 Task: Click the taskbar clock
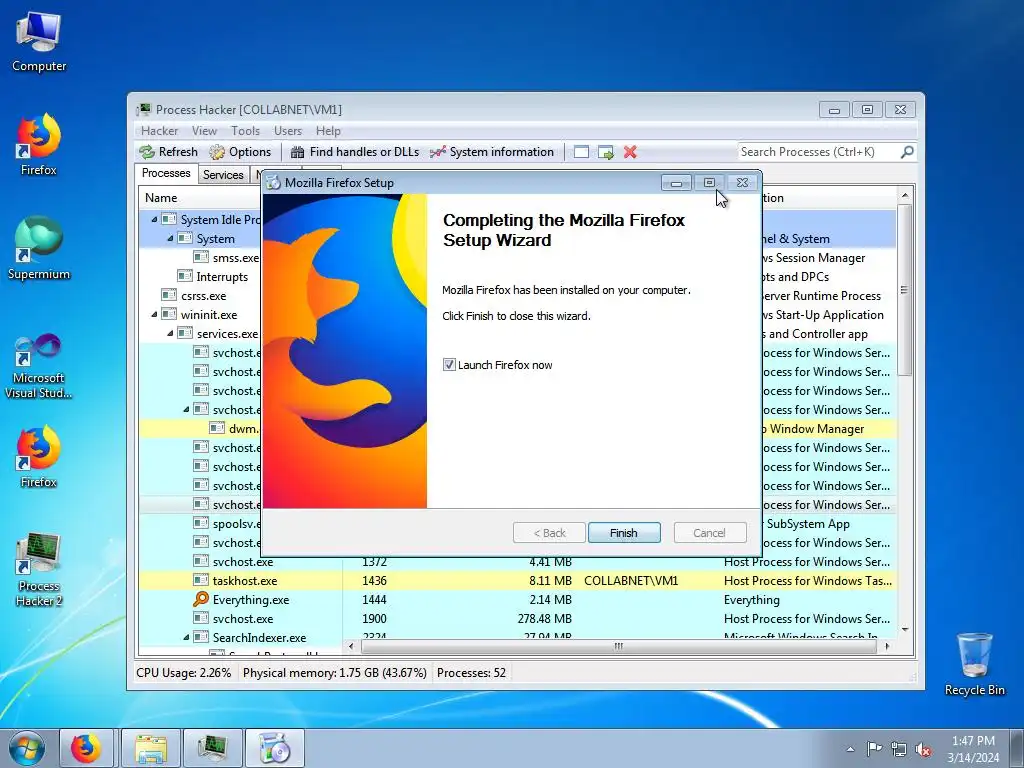coord(973,749)
